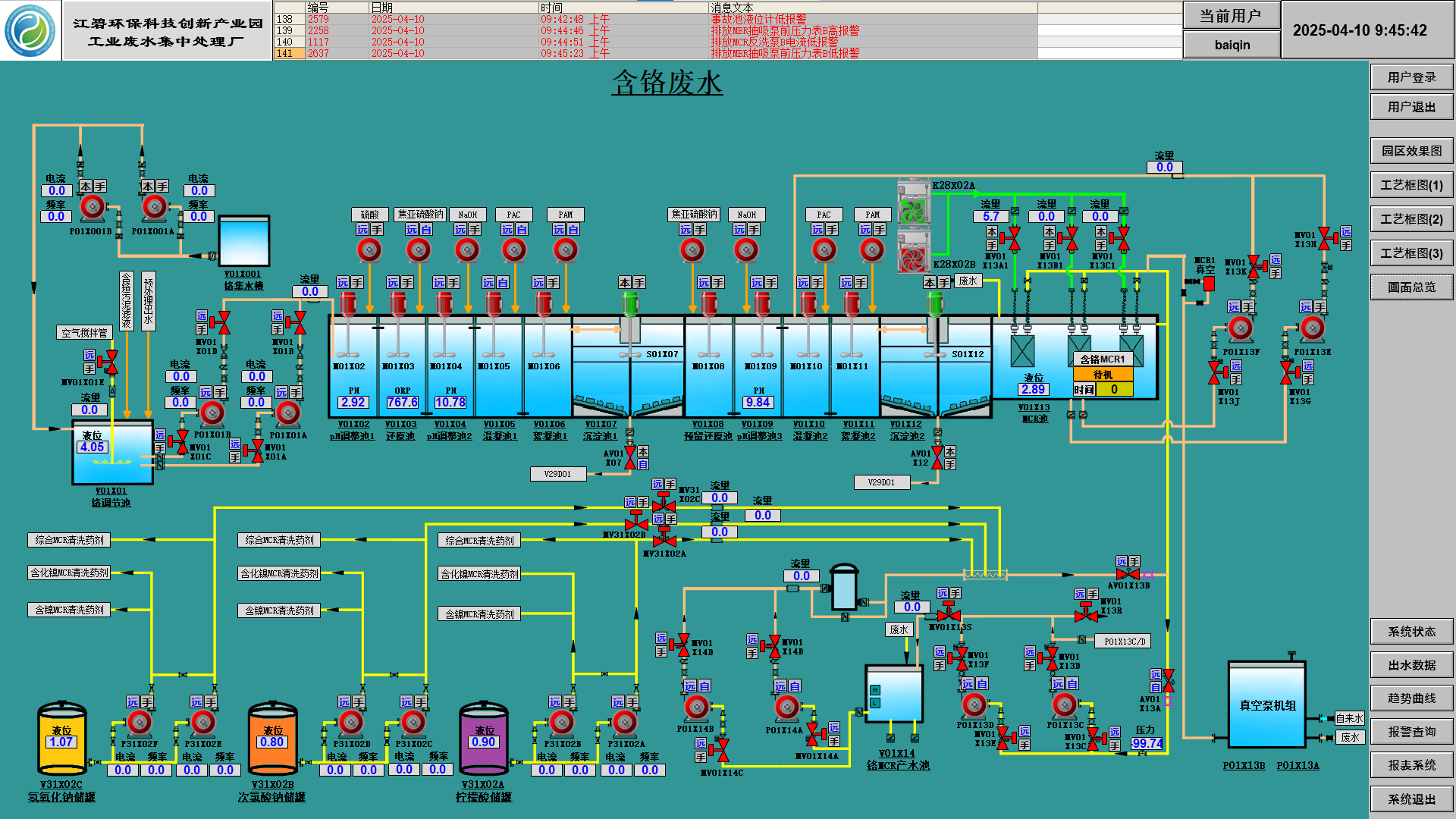Open the 趋势曲线 trend curve page
This screenshot has height=819, width=1456.
point(1411,698)
